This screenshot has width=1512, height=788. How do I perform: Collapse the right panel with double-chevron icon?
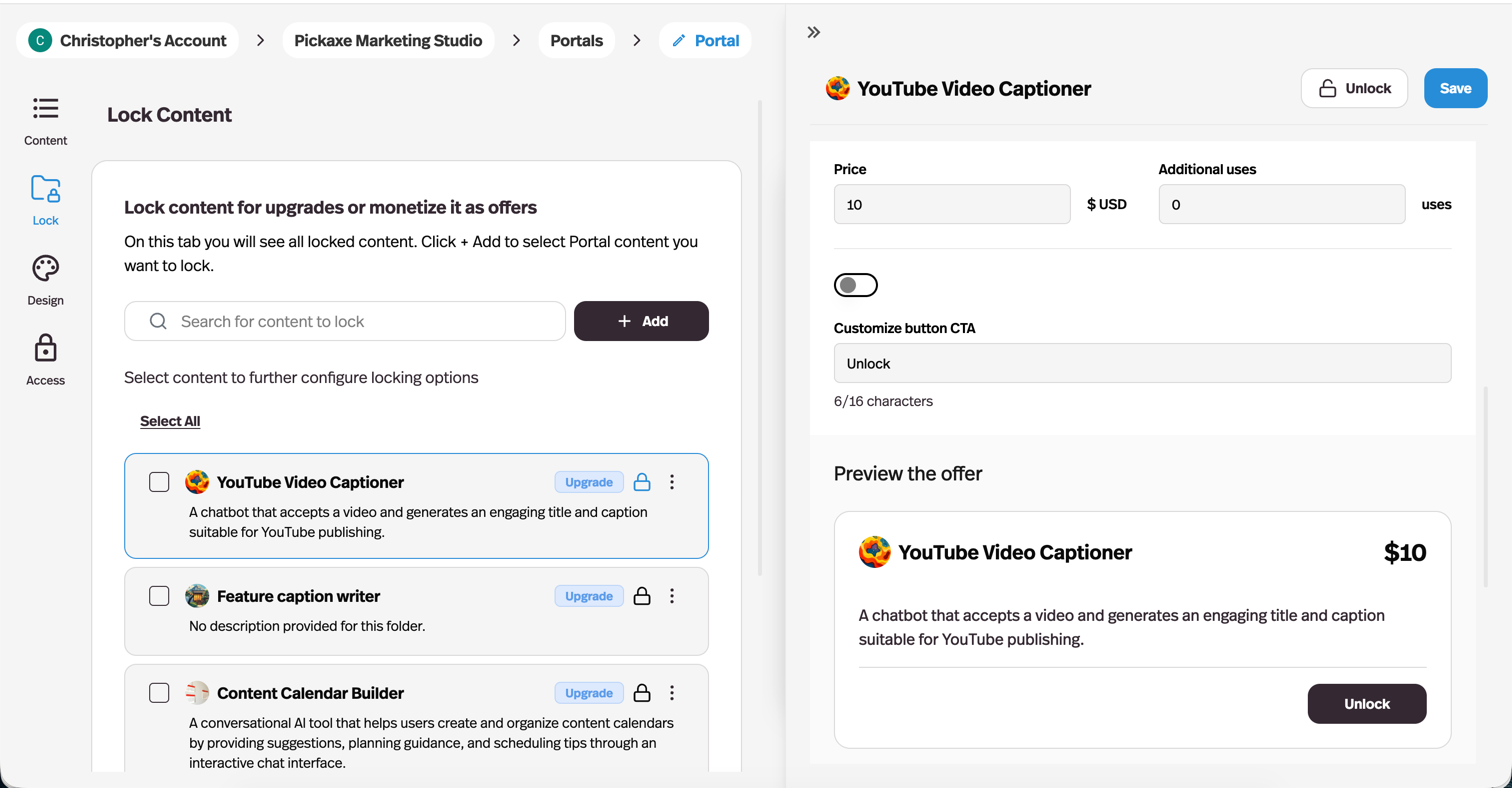coord(814,32)
